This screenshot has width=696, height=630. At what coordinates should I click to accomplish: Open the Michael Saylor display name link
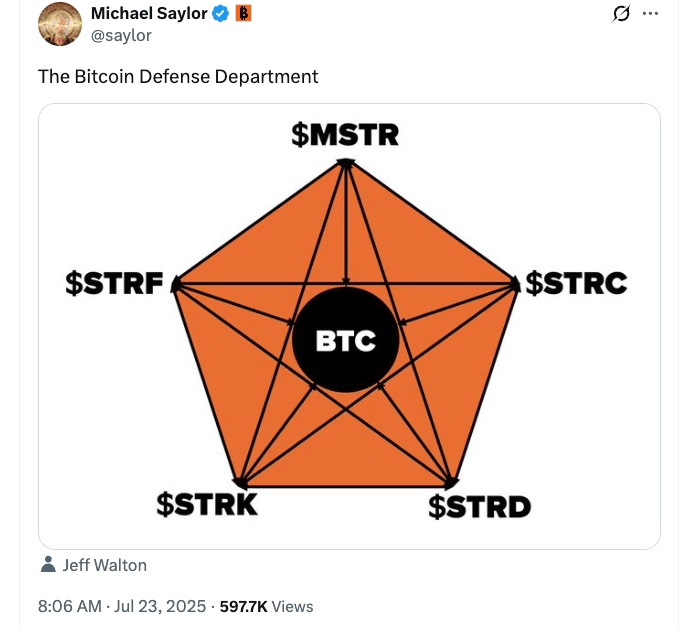coord(149,14)
